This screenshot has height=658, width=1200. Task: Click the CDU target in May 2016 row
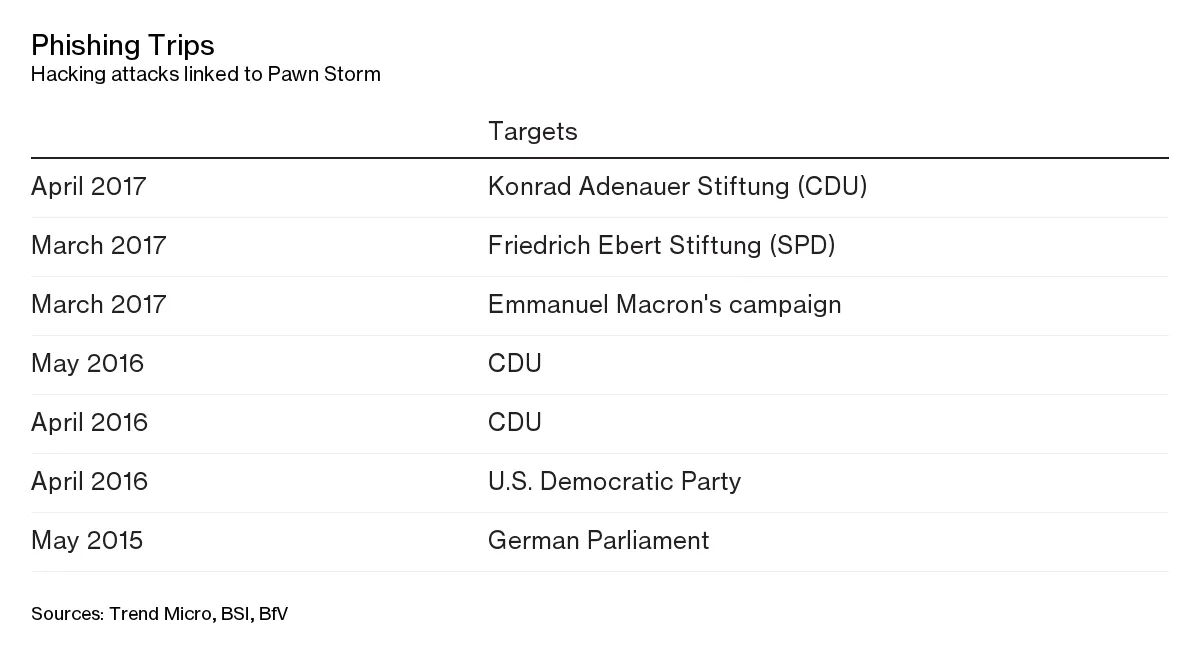pos(514,364)
